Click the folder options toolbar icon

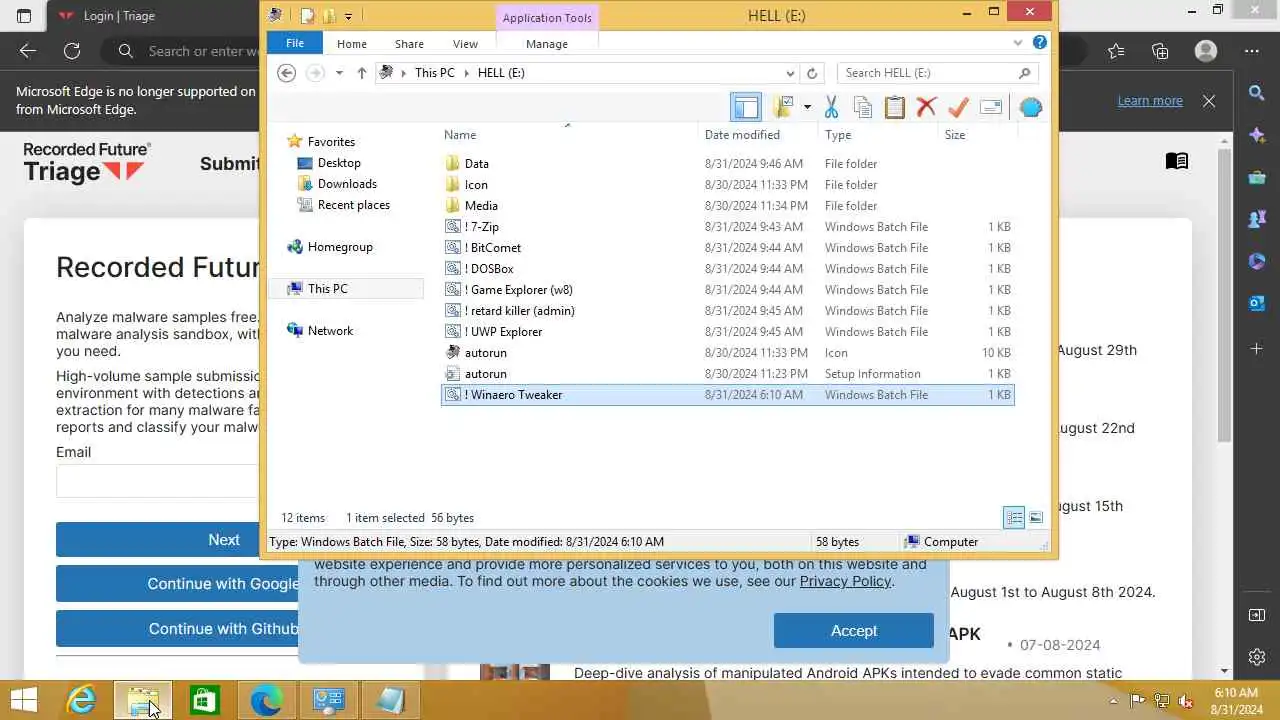click(x=784, y=106)
